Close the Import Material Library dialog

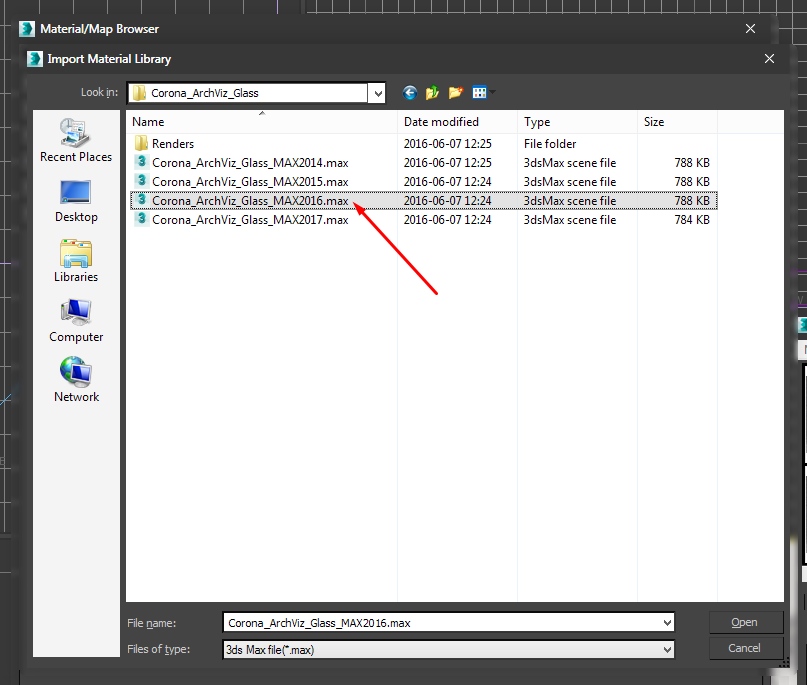(769, 59)
